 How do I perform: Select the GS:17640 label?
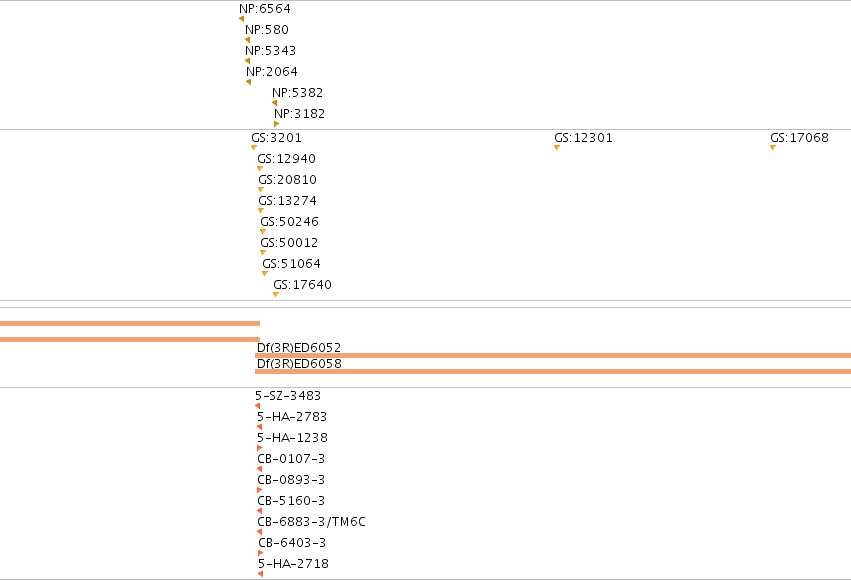tap(302, 285)
